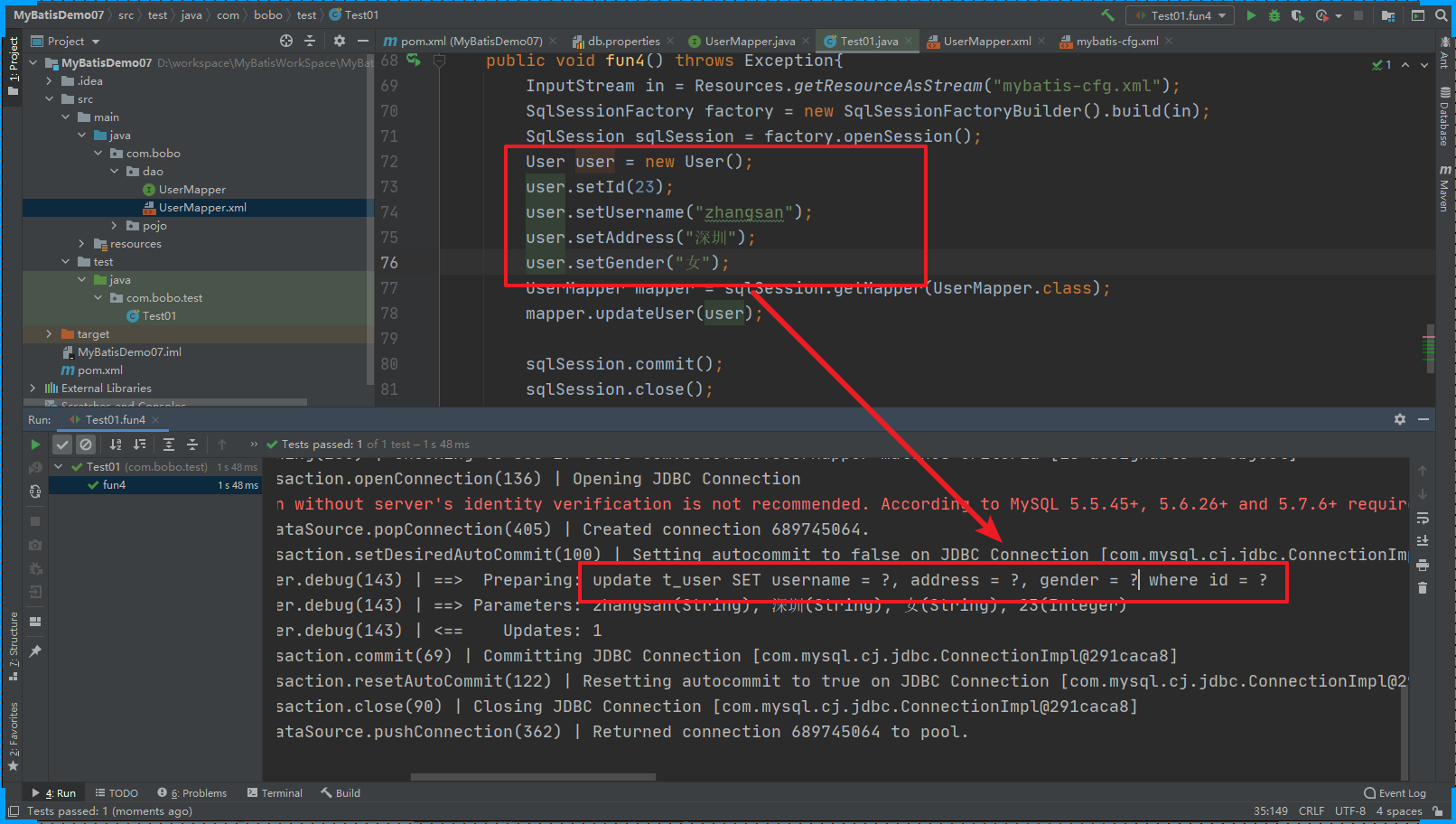Expand all test results

(x=169, y=445)
